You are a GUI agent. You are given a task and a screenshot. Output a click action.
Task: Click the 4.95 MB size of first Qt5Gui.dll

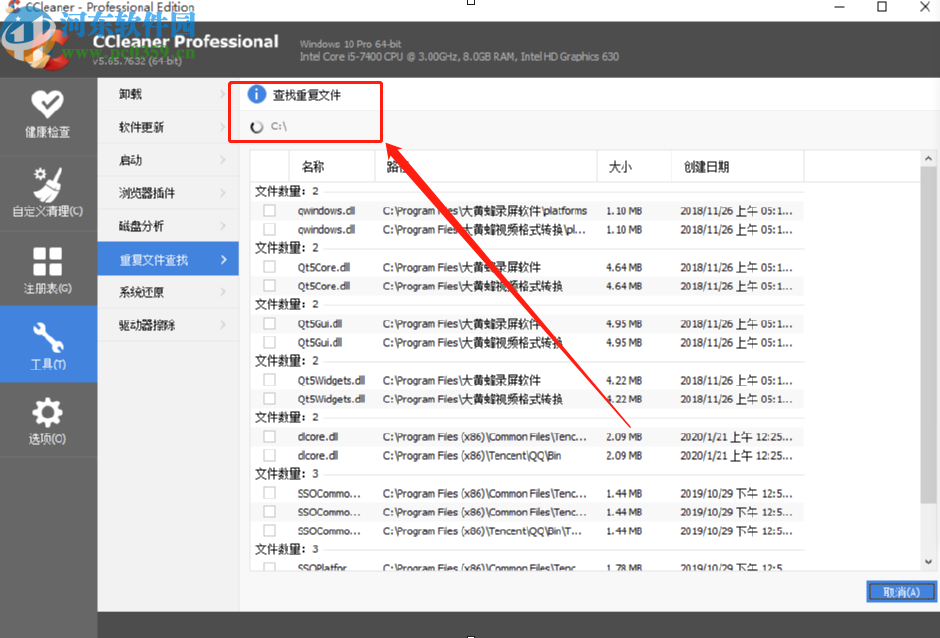[624, 324]
